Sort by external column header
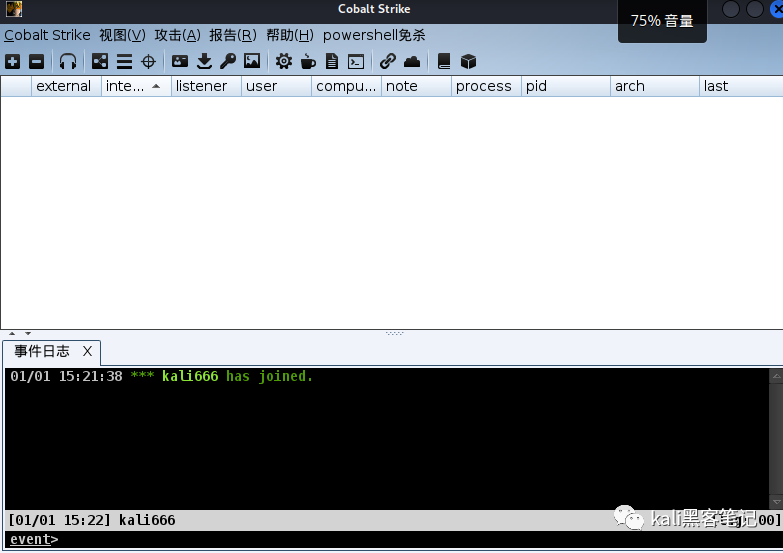 click(66, 86)
